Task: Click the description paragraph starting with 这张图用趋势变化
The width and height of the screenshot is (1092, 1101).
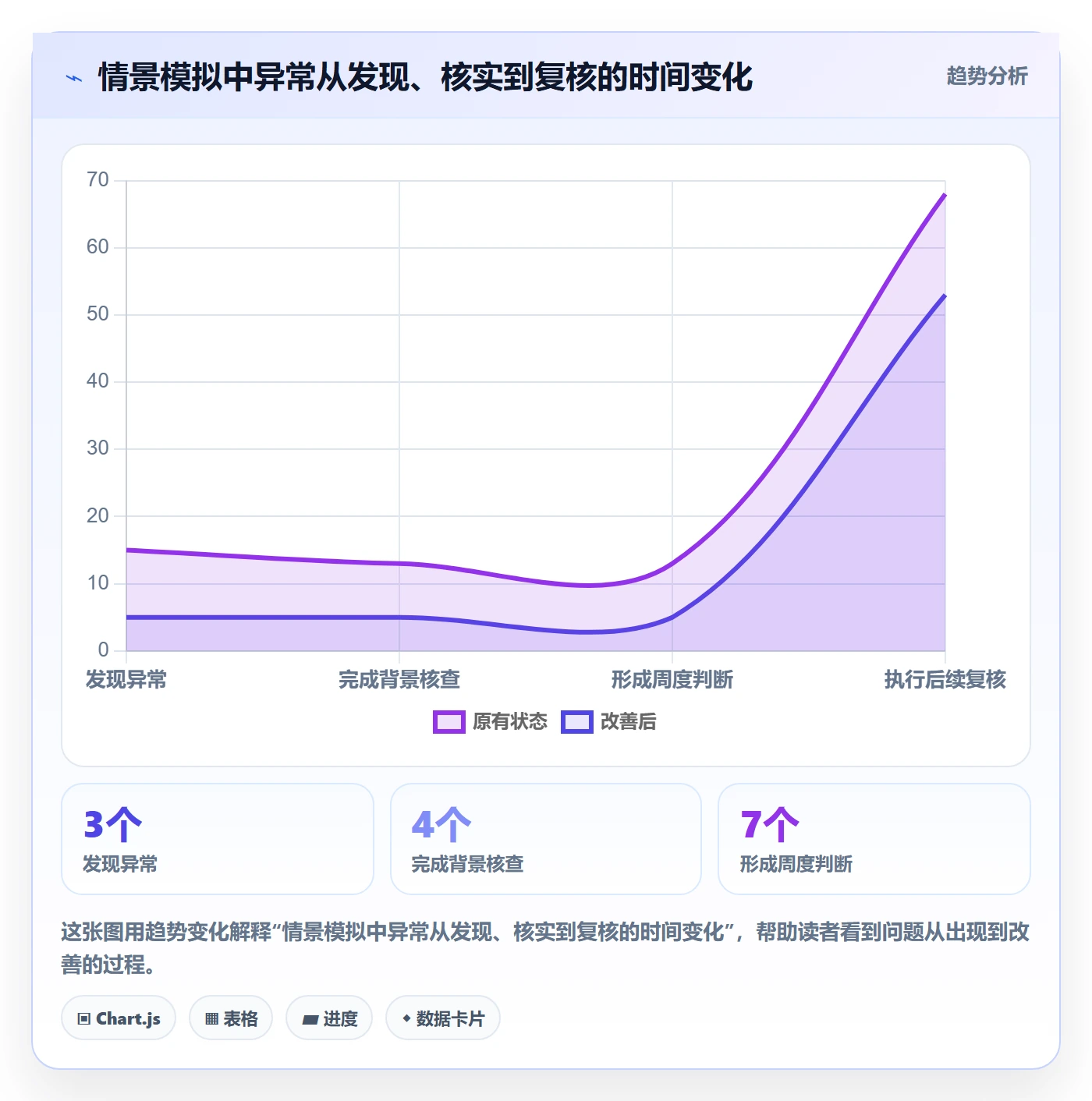Action: 545,948
